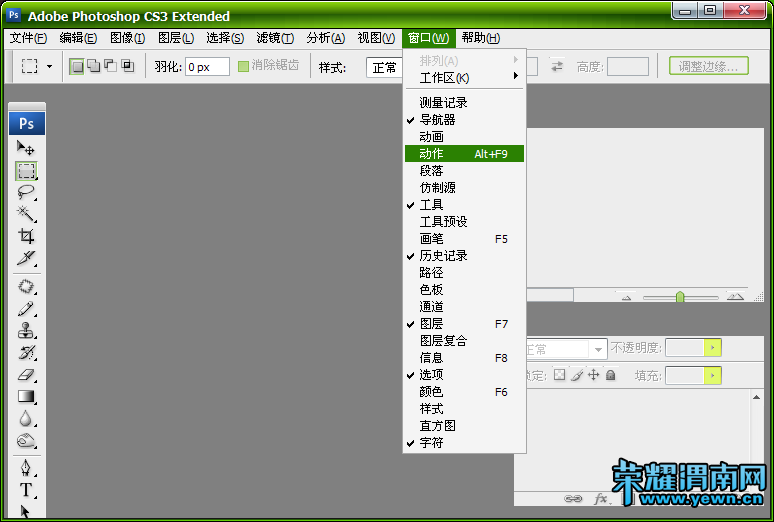This screenshot has width=774, height=522.
Task: Select the Crop tool
Action: 26,237
